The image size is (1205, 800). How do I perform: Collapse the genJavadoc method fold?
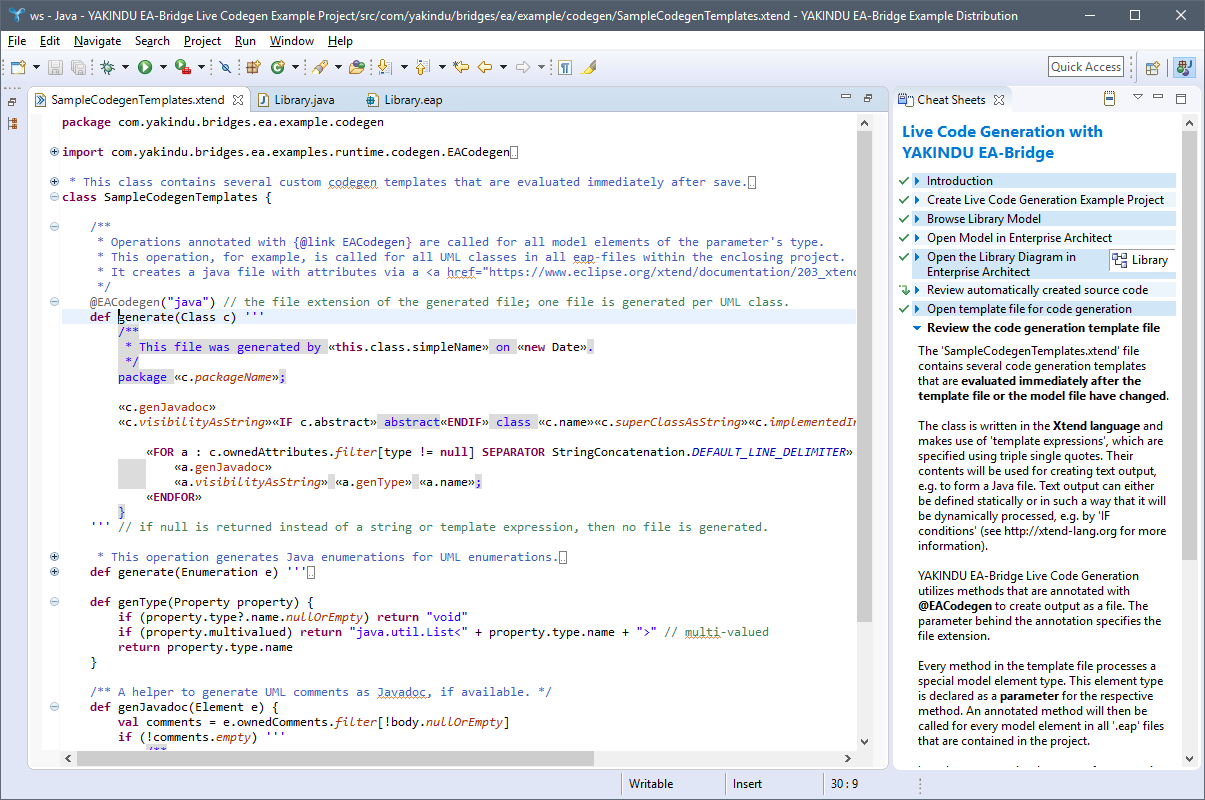tap(54, 707)
